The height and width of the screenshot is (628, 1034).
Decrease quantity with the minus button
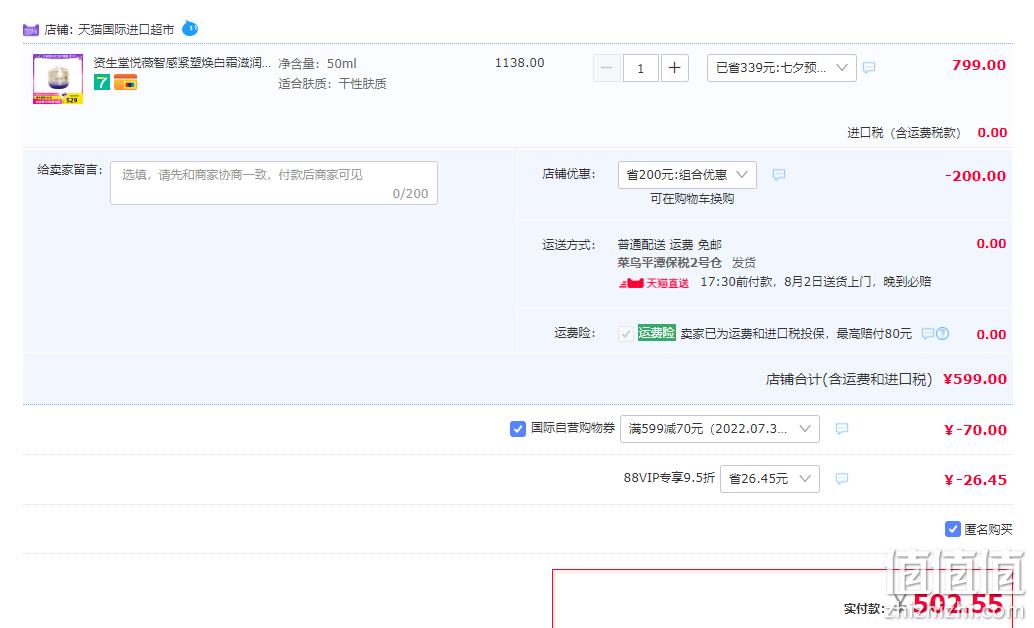tap(607, 68)
